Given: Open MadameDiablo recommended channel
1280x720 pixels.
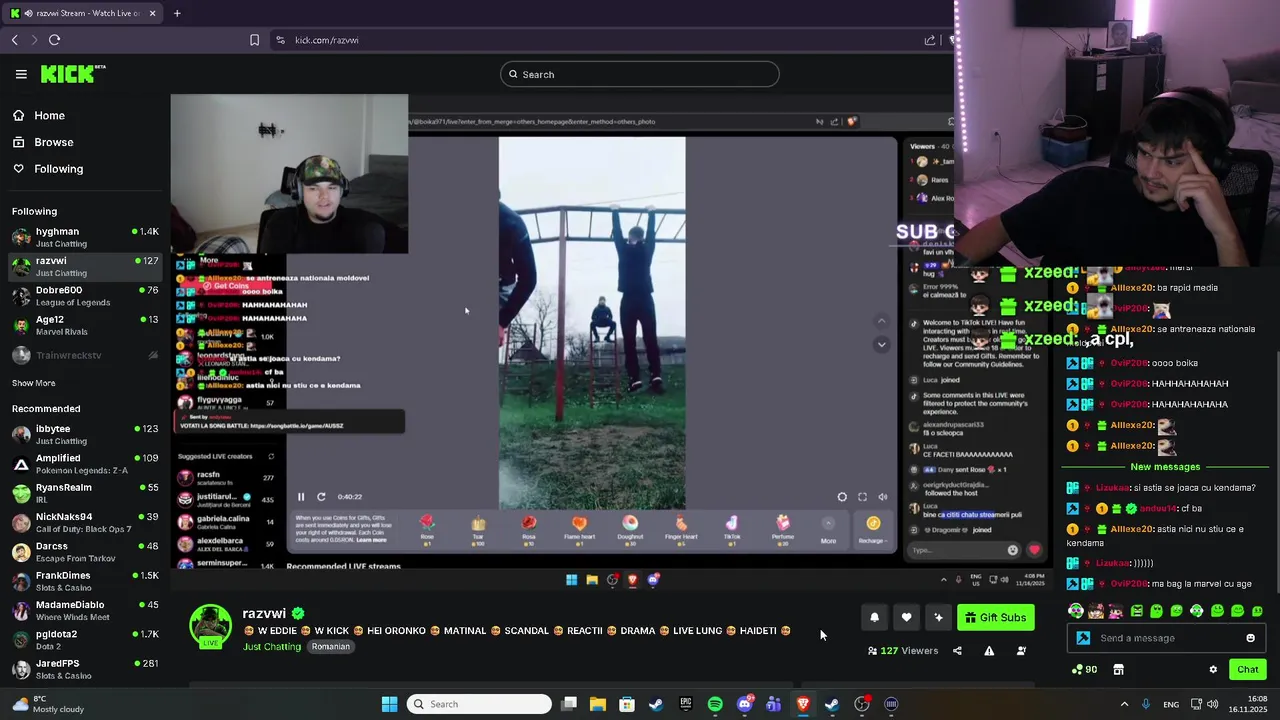Looking at the screenshot, I should tap(85, 610).
